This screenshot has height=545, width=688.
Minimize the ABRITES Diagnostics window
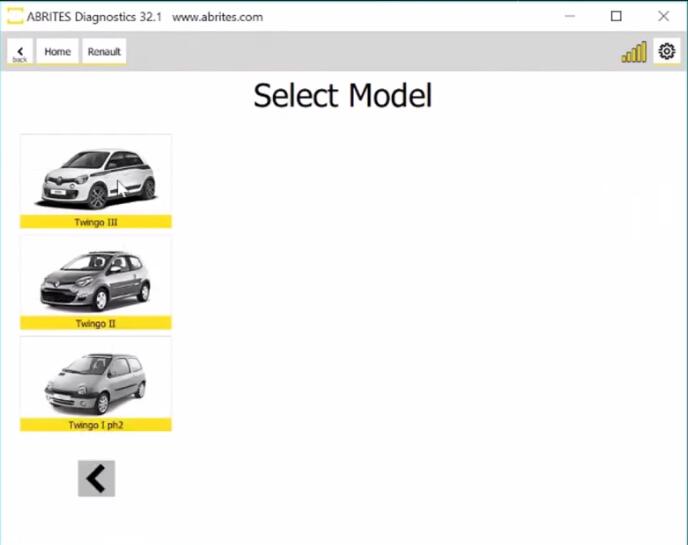coord(570,16)
